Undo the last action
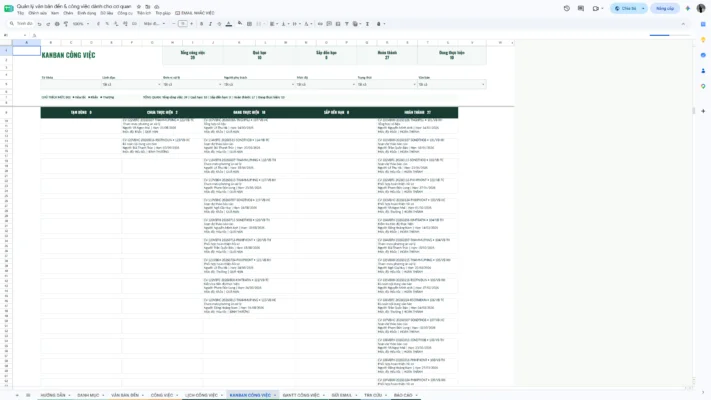The height and width of the screenshot is (400, 711). (x=39, y=24)
